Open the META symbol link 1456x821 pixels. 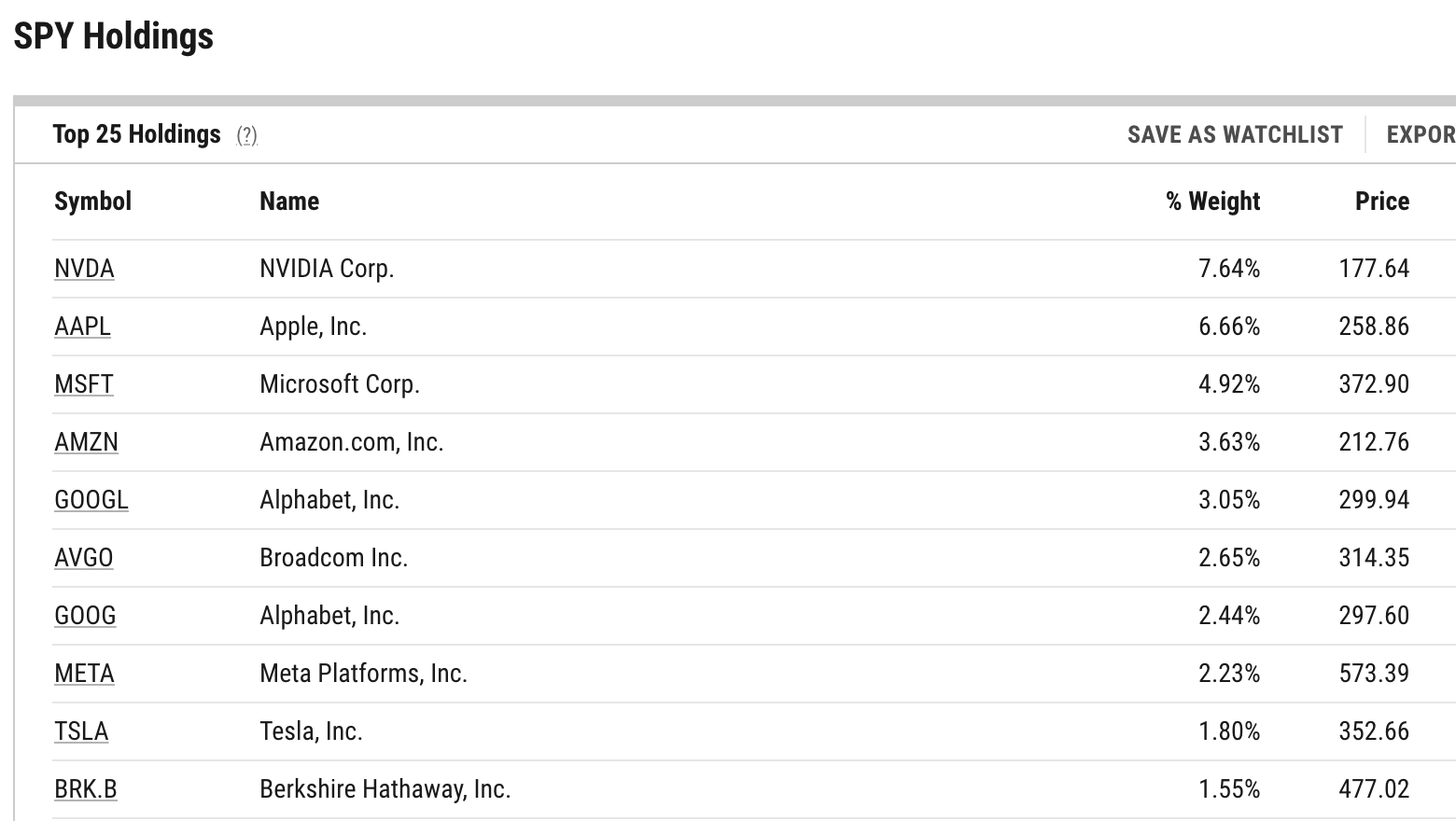[x=84, y=674]
